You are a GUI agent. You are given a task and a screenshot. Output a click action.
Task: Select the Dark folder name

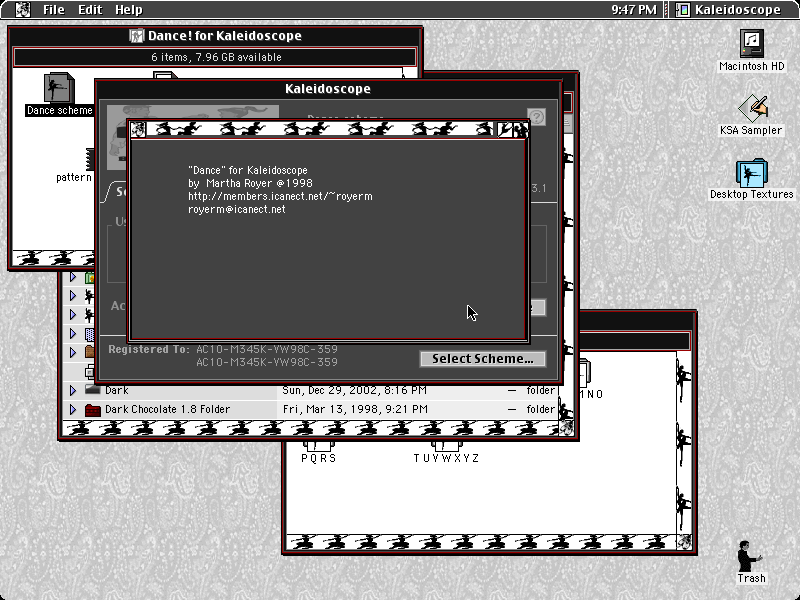(117, 390)
